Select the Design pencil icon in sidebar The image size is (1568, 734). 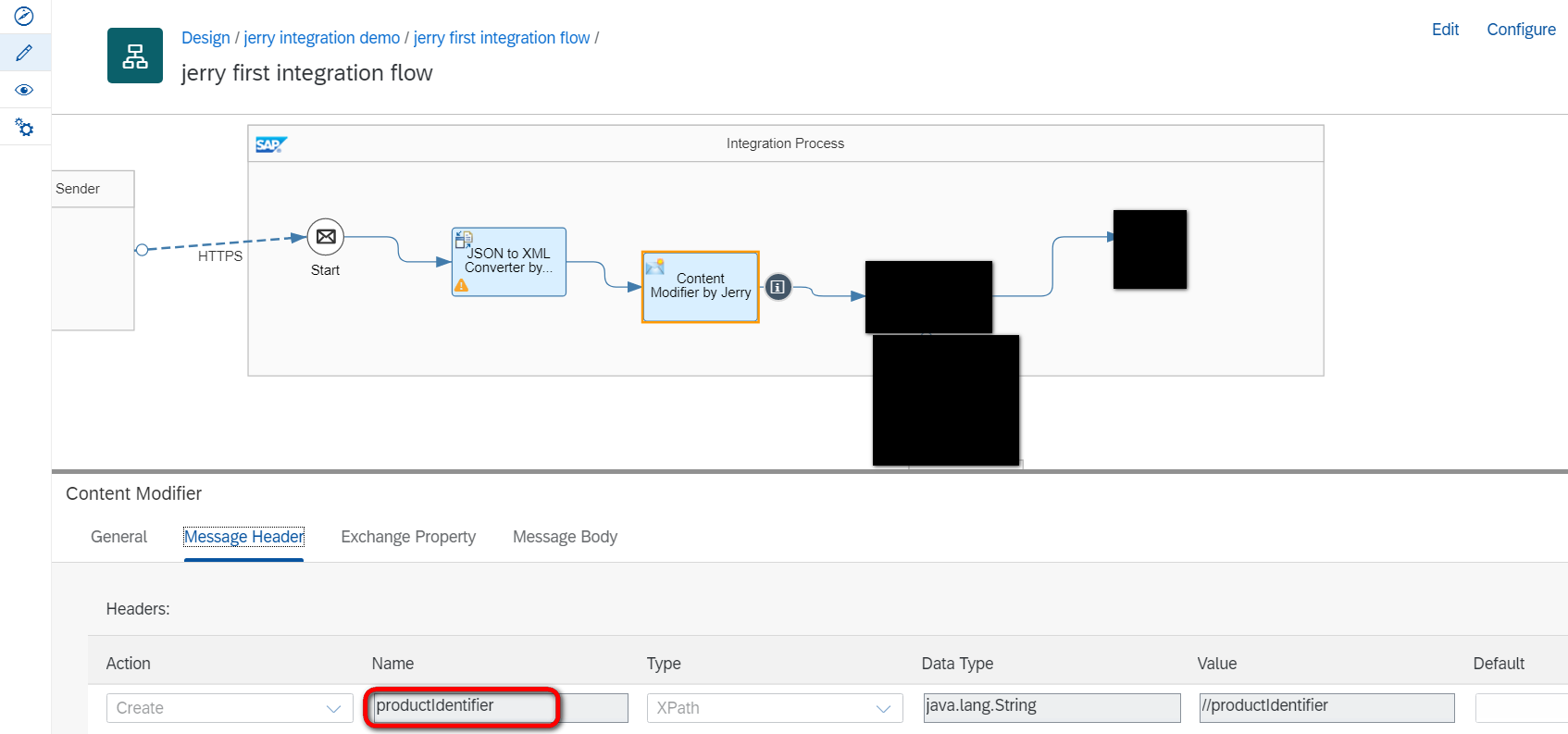24,53
